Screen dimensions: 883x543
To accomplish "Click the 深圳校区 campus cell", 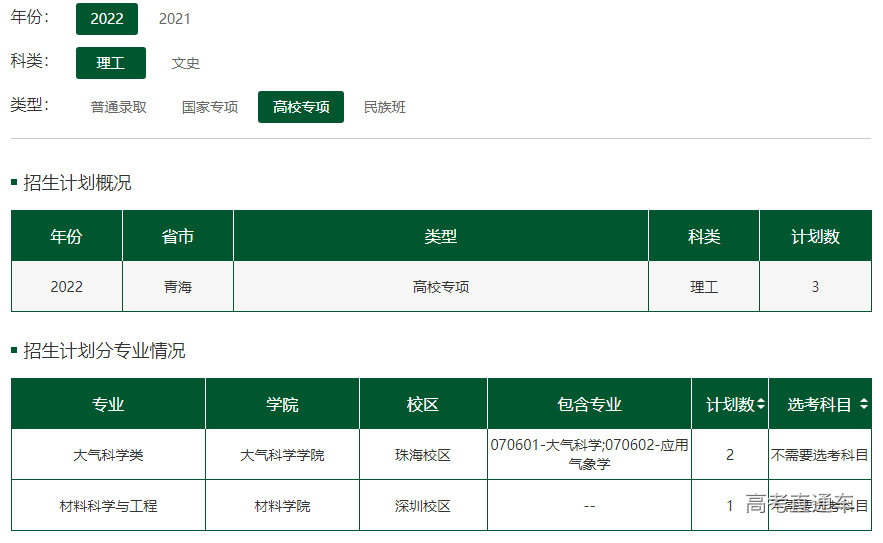I will click(x=423, y=506).
